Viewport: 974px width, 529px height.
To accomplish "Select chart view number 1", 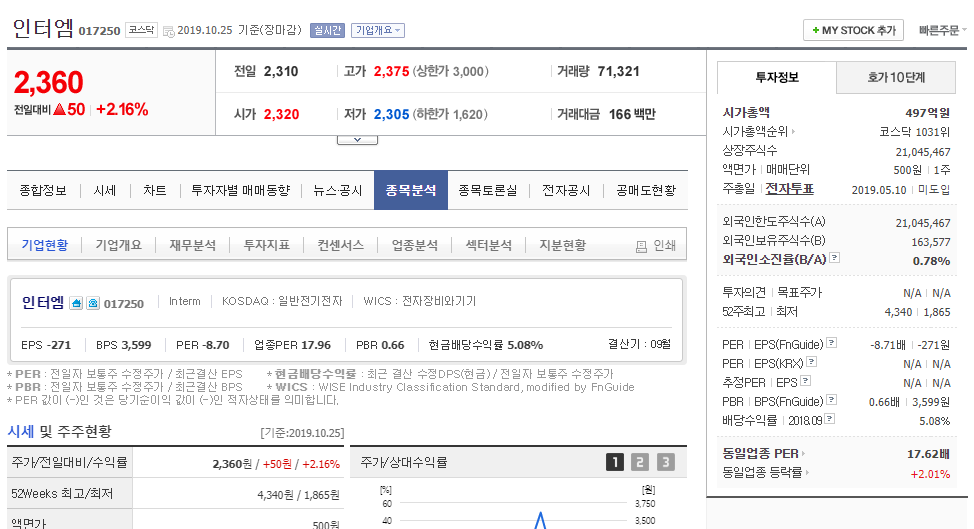I will pos(614,462).
